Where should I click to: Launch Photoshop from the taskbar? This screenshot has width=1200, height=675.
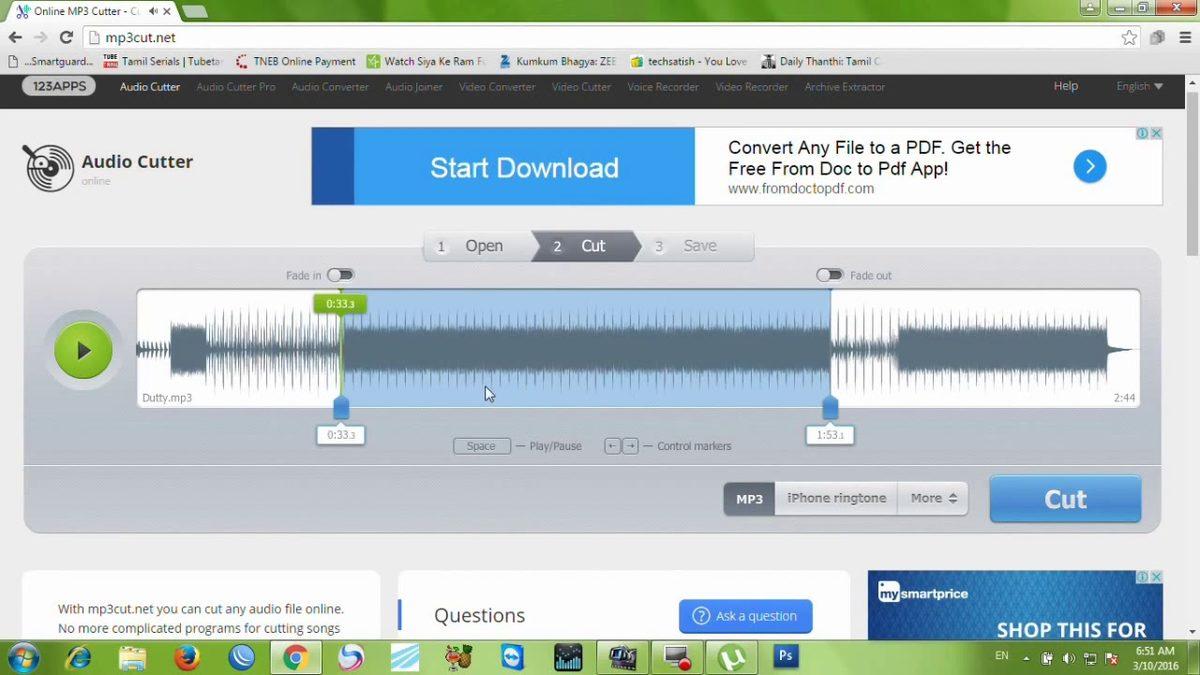coord(785,657)
